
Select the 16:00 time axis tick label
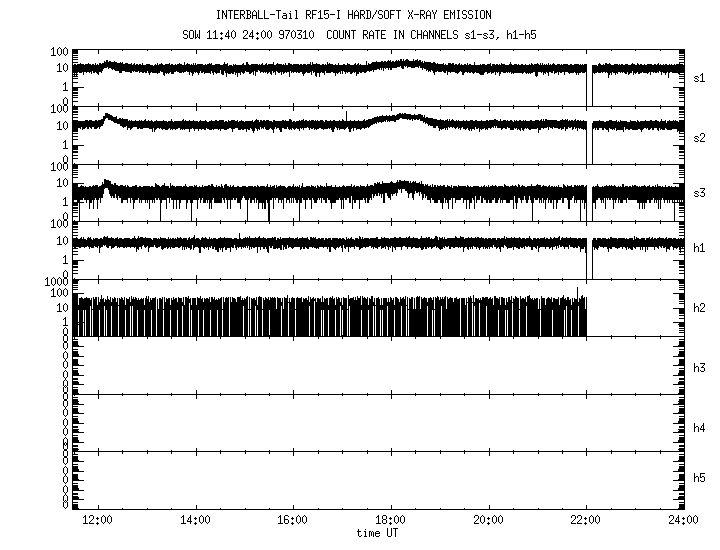(292, 520)
